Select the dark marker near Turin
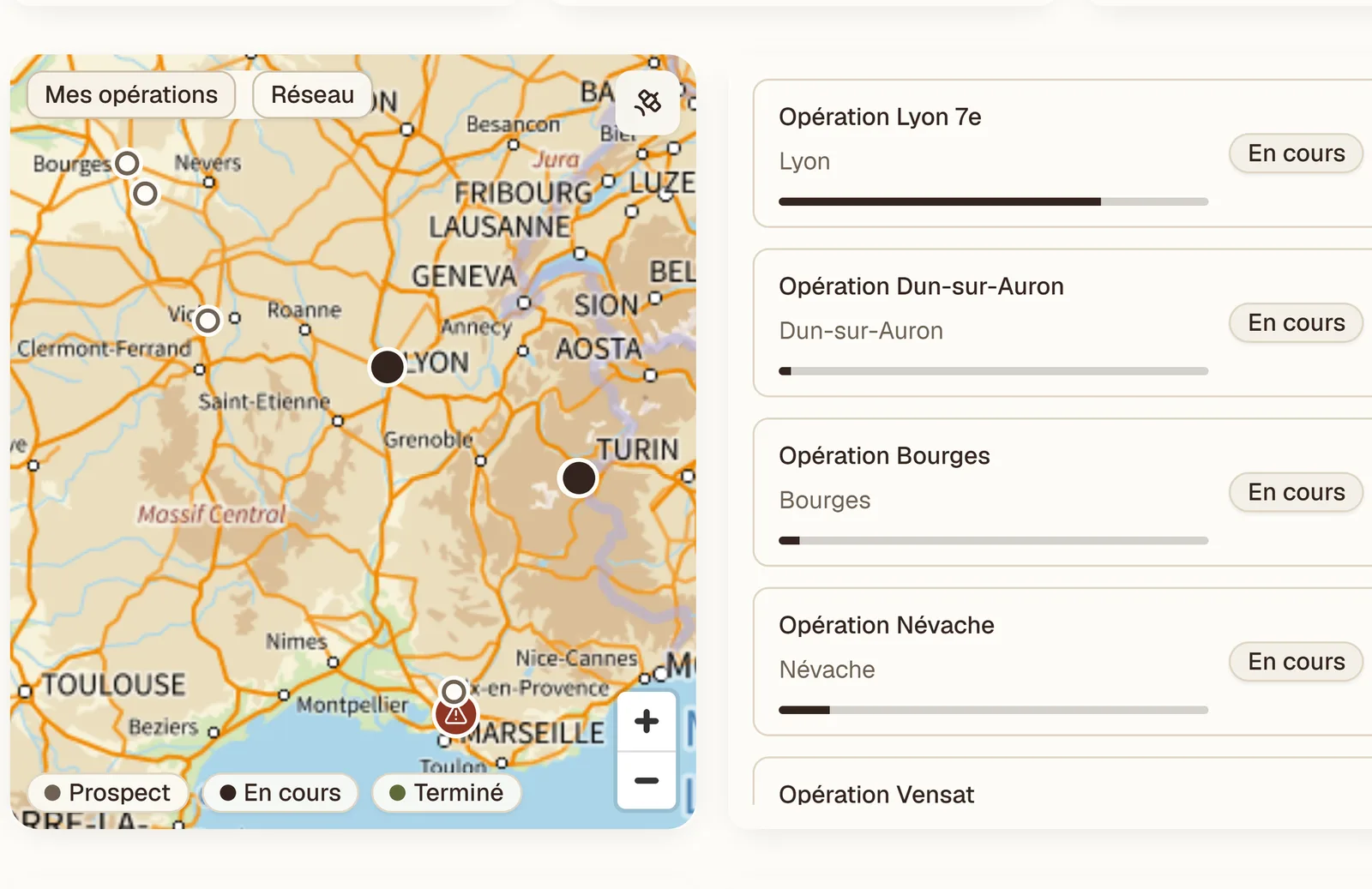Viewport: 1372px width, 889px height. (x=579, y=478)
